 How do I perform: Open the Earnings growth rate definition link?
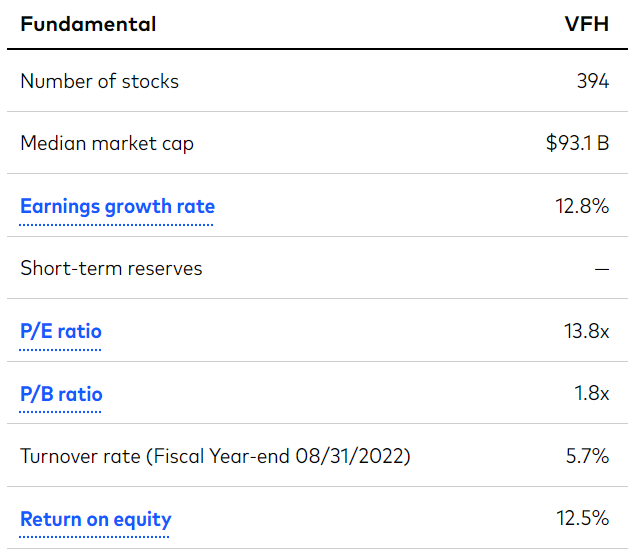(117, 207)
